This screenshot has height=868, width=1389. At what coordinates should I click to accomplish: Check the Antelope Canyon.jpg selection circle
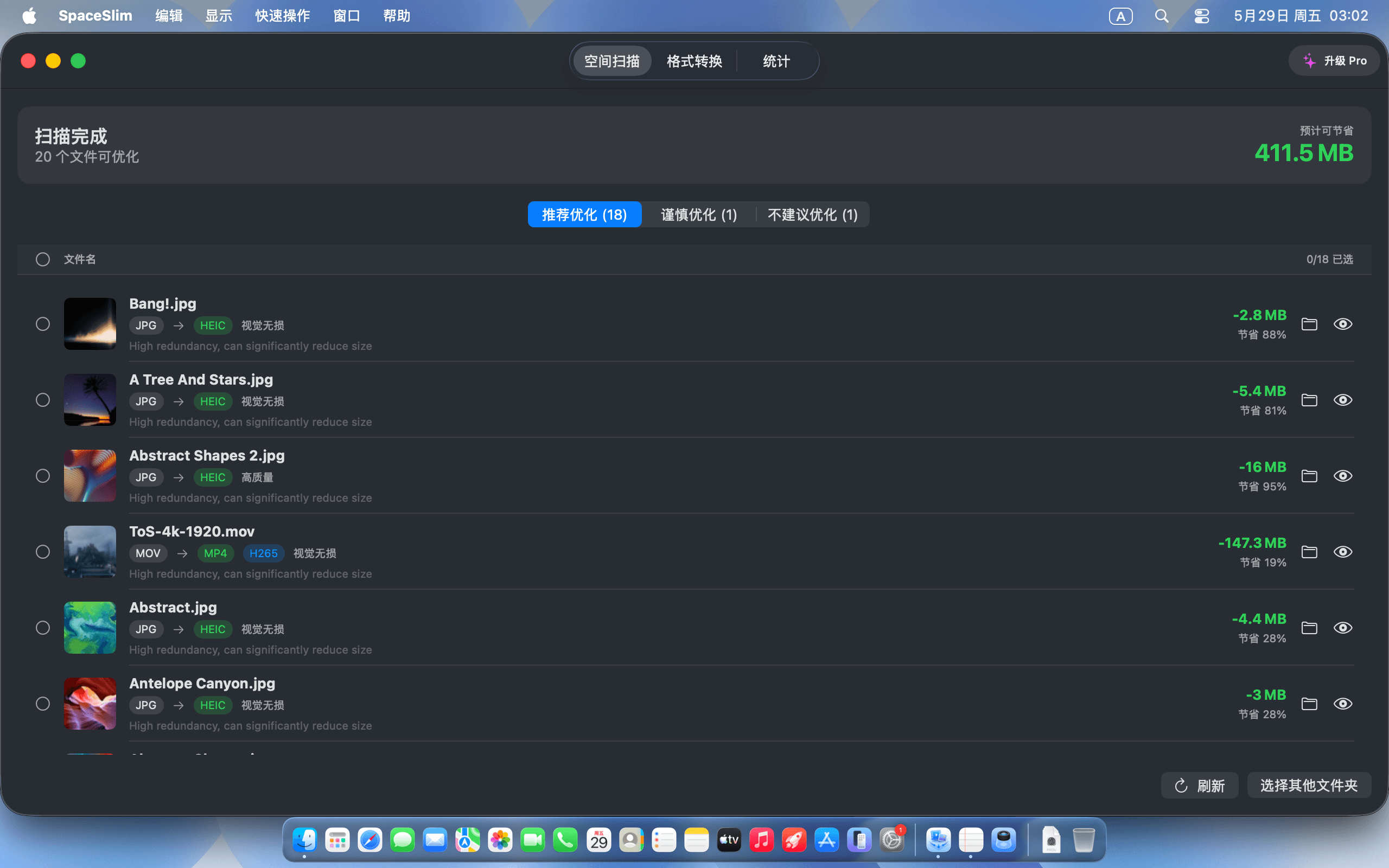[x=43, y=704]
